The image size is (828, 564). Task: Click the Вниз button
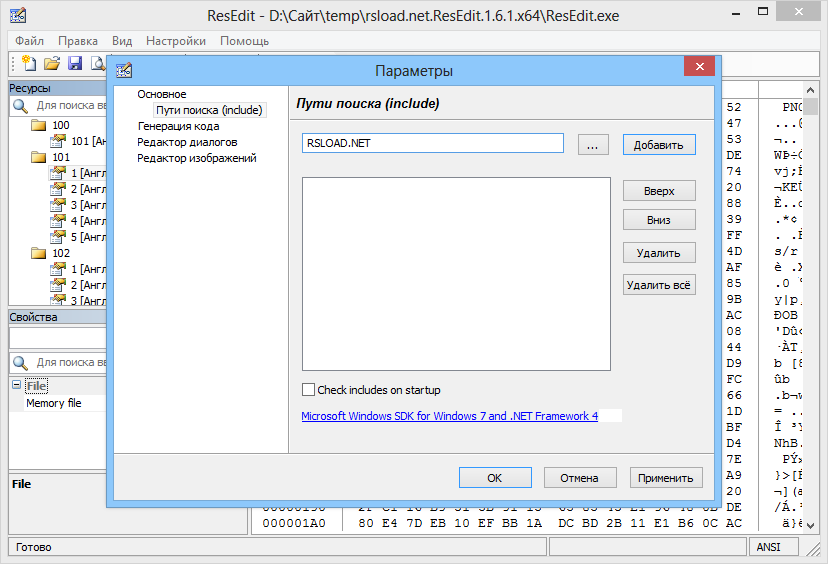[x=659, y=220]
